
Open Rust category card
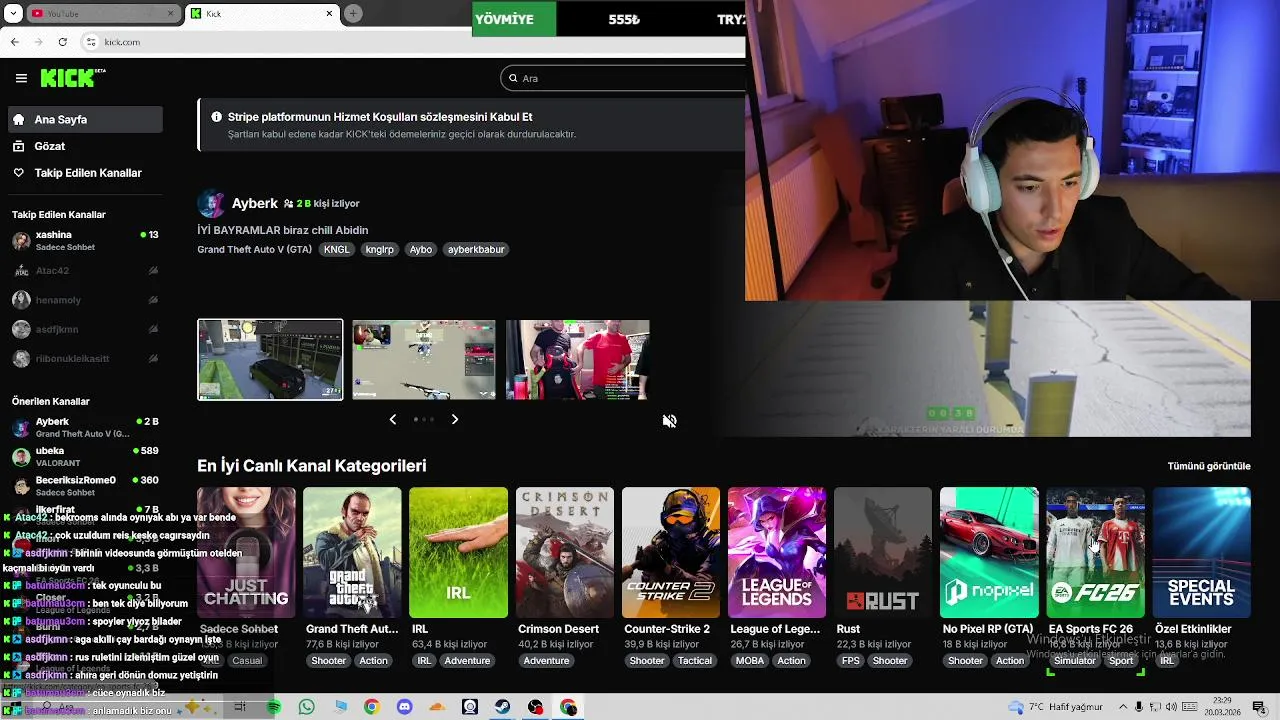click(x=883, y=552)
